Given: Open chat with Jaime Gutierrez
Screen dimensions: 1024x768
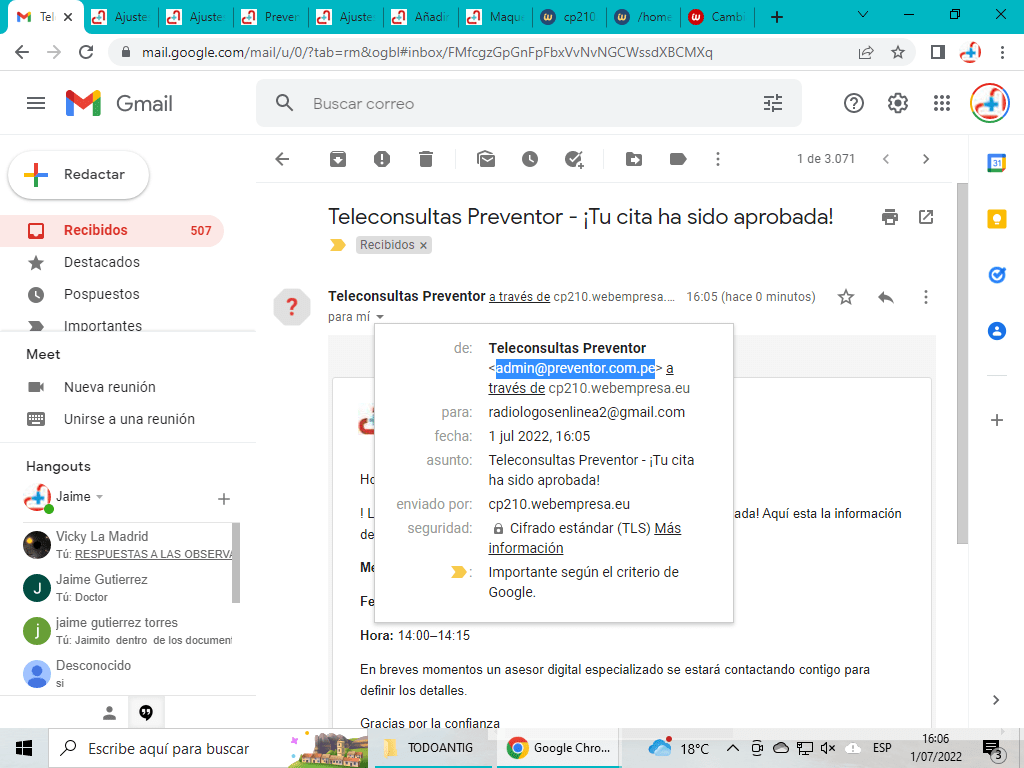Looking at the screenshot, I should click(127, 588).
